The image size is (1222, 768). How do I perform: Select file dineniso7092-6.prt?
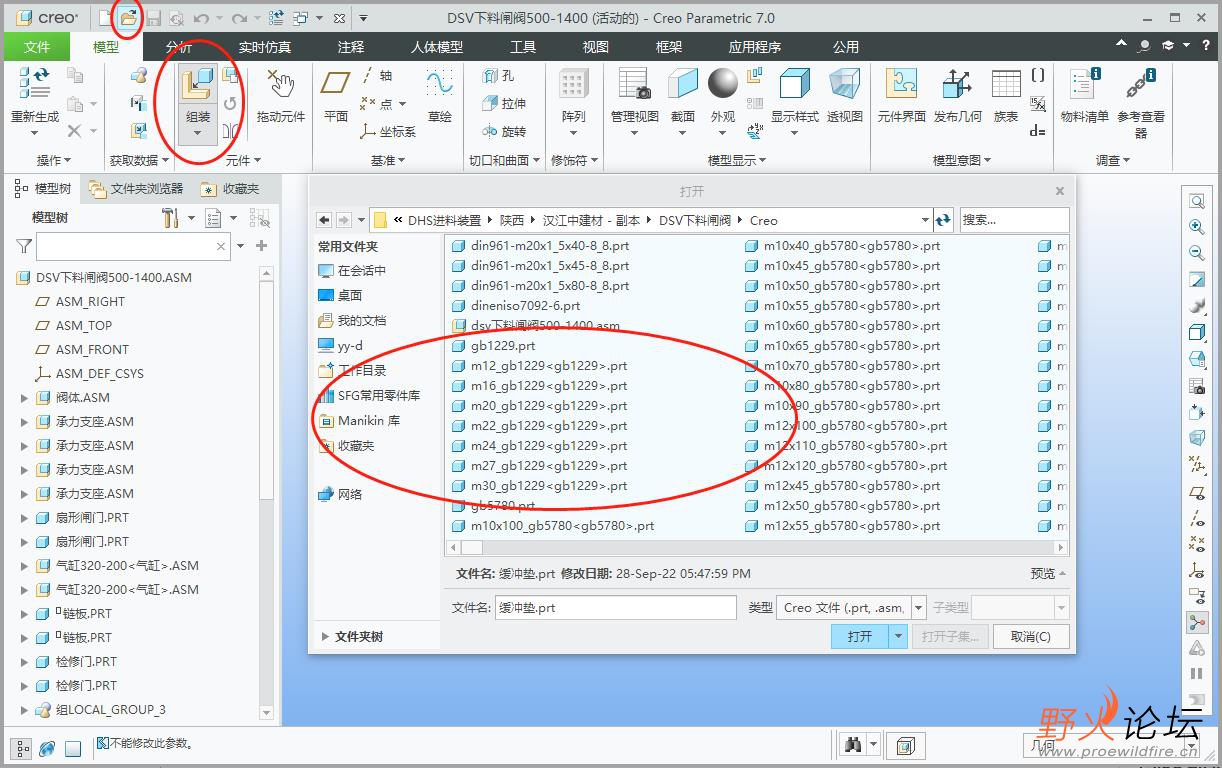(516, 305)
